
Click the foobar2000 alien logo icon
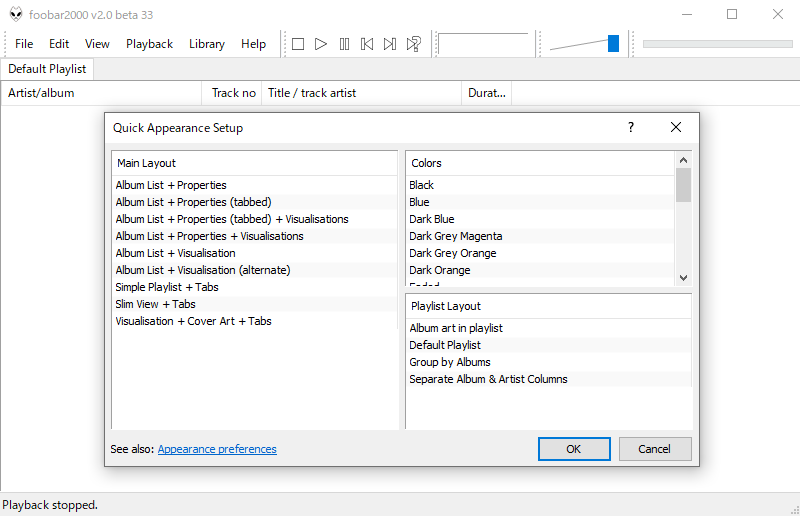(16, 14)
